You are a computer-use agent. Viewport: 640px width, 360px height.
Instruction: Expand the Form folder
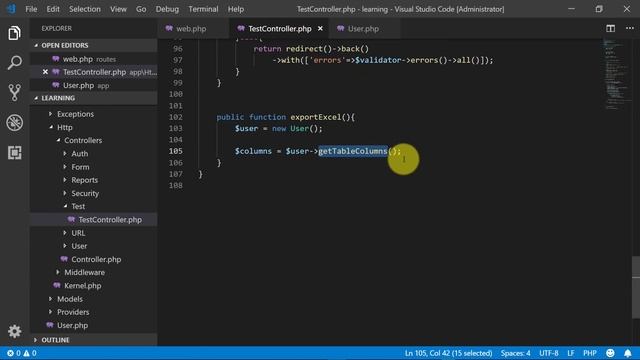(80, 167)
